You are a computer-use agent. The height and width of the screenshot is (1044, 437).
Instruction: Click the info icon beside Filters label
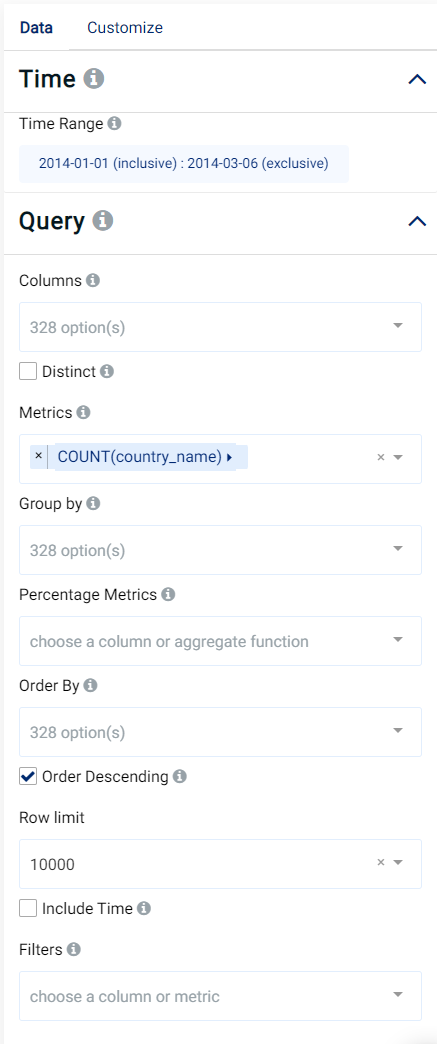[x=74, y=949]
